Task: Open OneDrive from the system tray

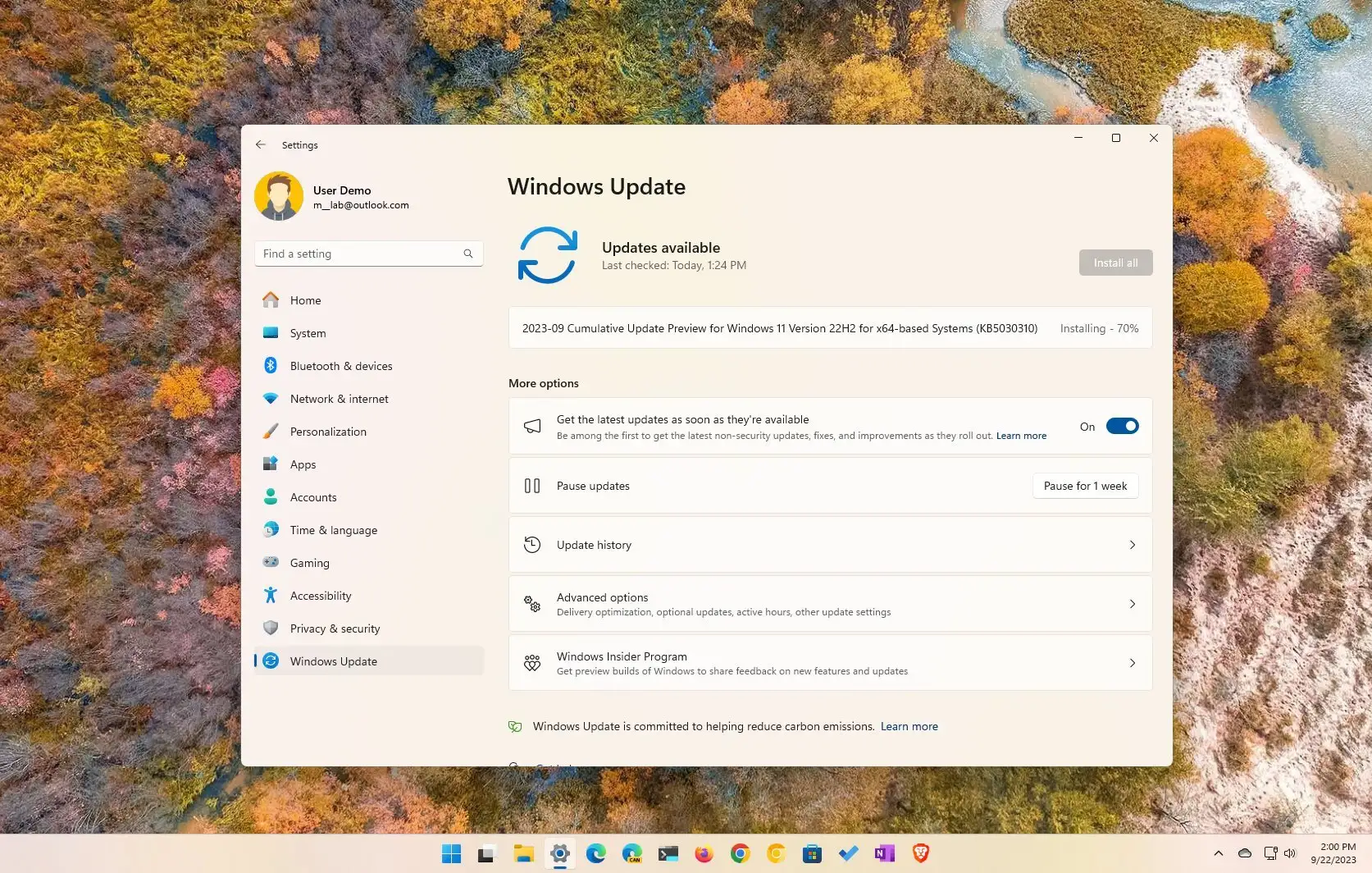Action: coord(1245,853)
